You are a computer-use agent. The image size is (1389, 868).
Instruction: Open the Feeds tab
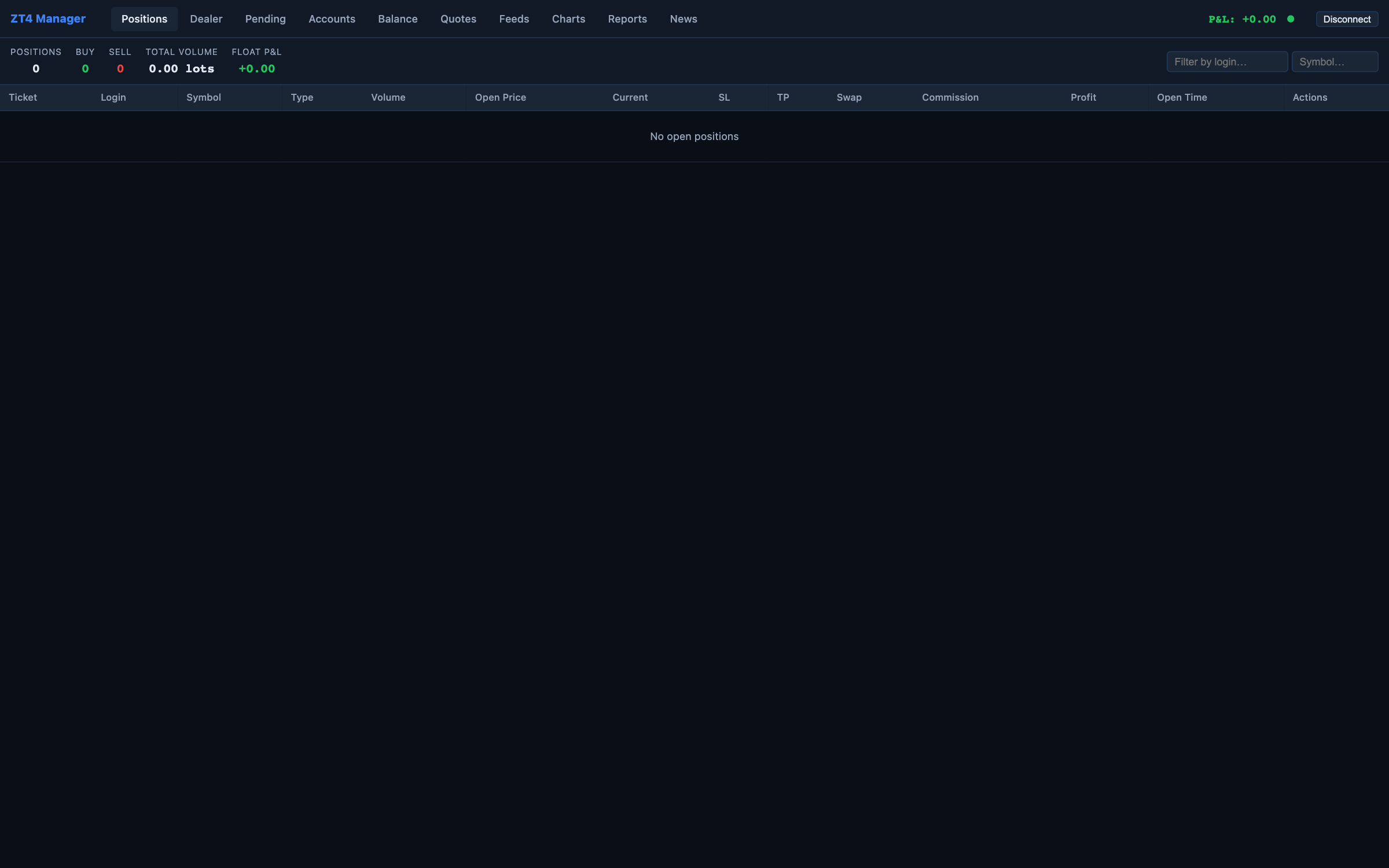(514, 19)
